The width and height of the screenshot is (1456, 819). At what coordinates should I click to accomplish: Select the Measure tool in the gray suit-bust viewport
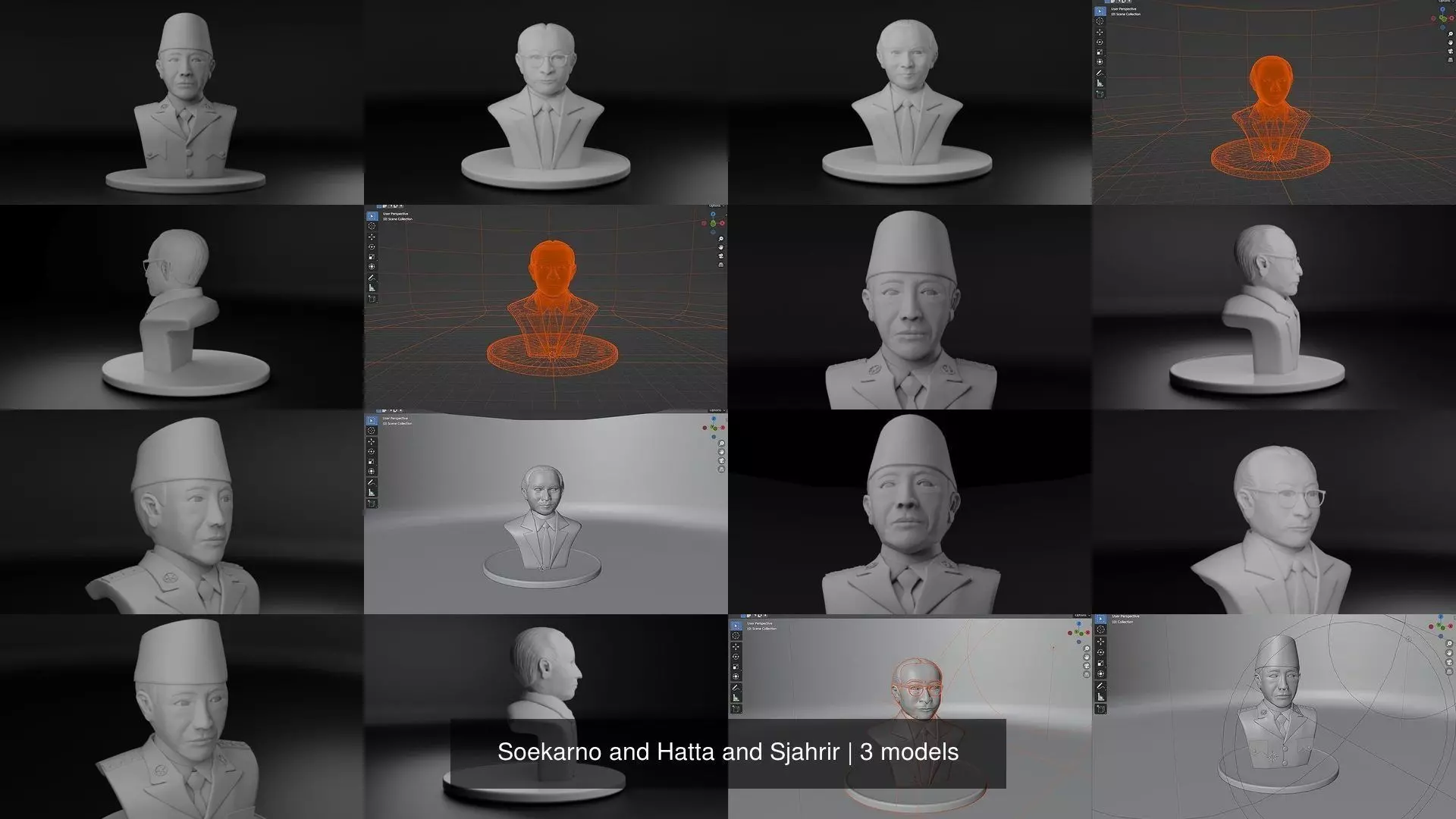[x=371, y=492]
